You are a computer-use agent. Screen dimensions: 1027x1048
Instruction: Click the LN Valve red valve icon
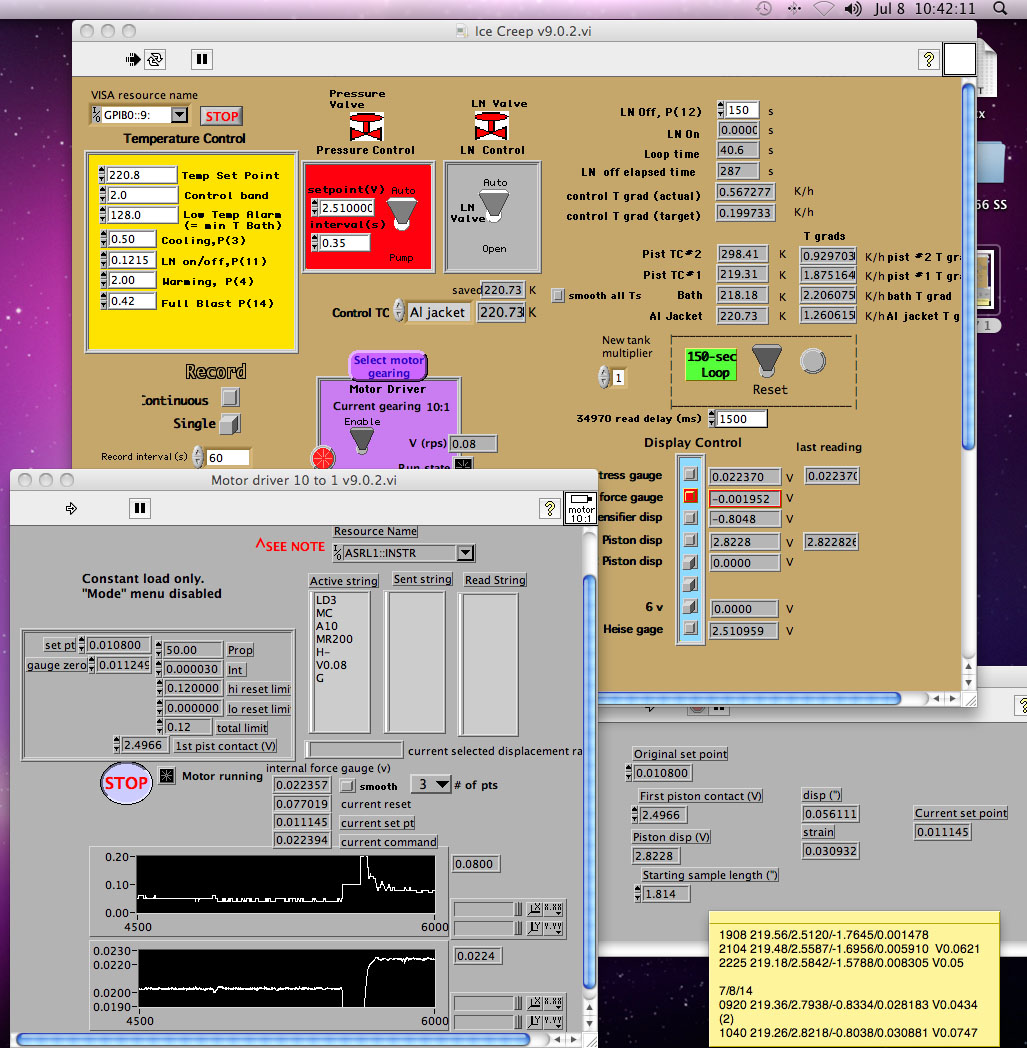[491, 126]
